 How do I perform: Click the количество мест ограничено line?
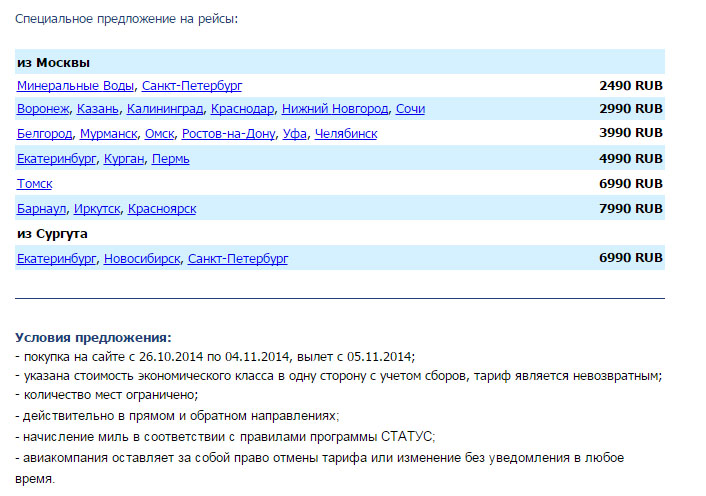point(107,395)
